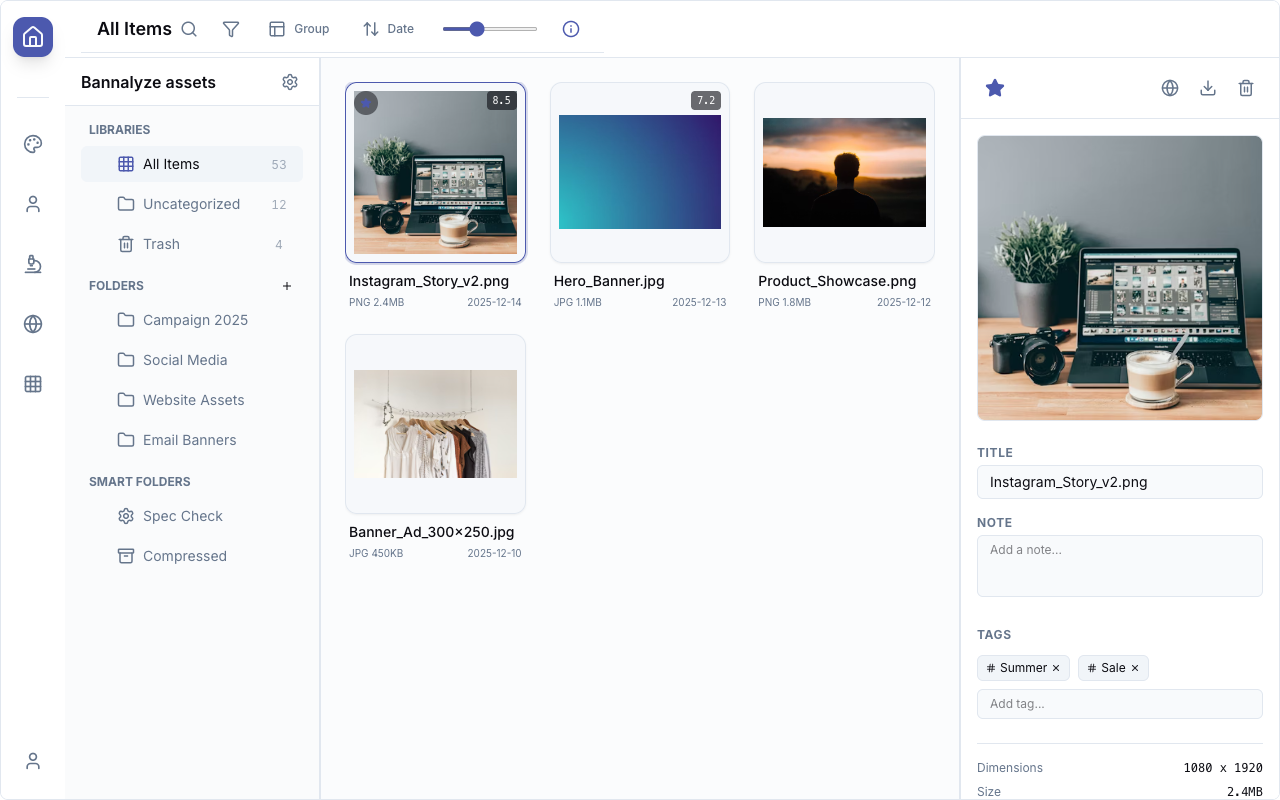Click the 2025-12-13 date under Hero_Banner
This screenshot has height=800, width=1280.
(x=699, y=302)
